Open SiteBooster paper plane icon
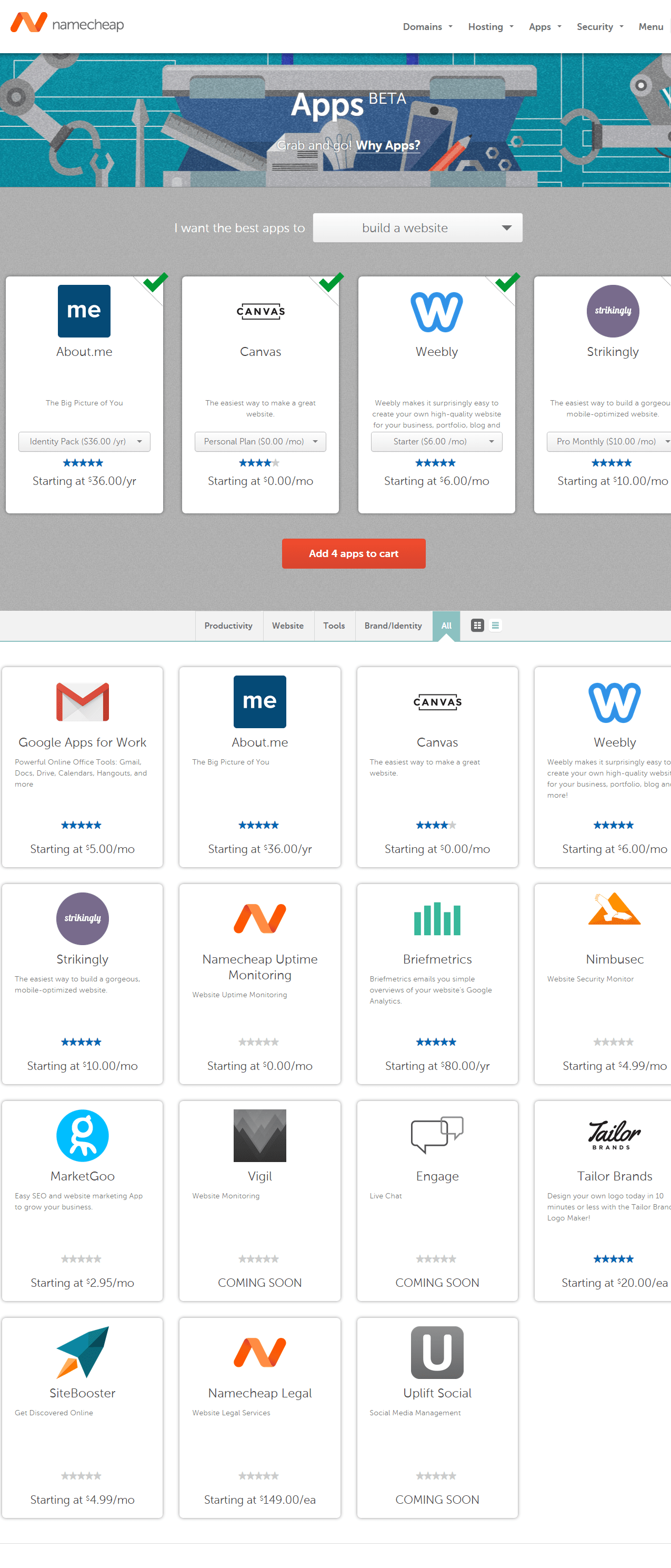 tap(83, 1352)
